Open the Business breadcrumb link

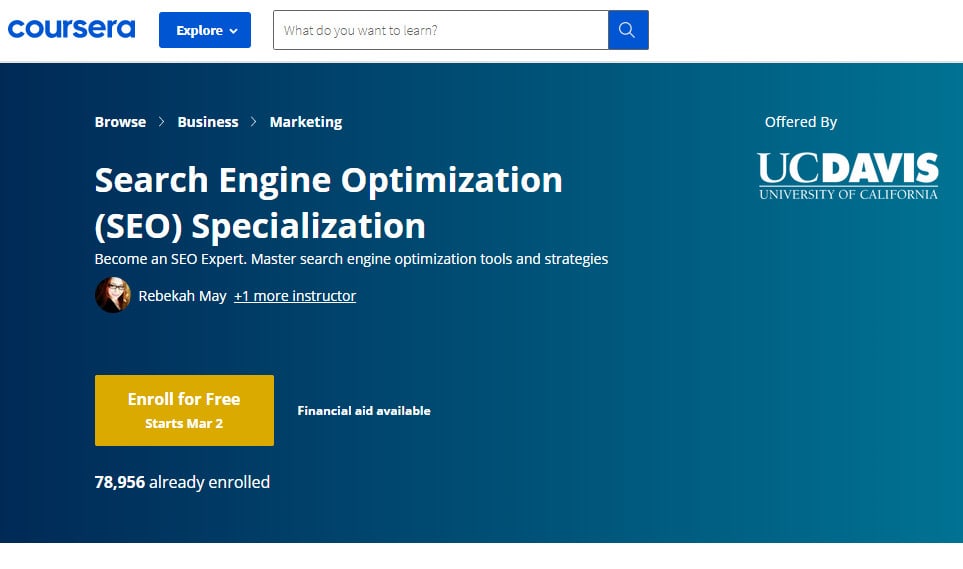point(208,122)
